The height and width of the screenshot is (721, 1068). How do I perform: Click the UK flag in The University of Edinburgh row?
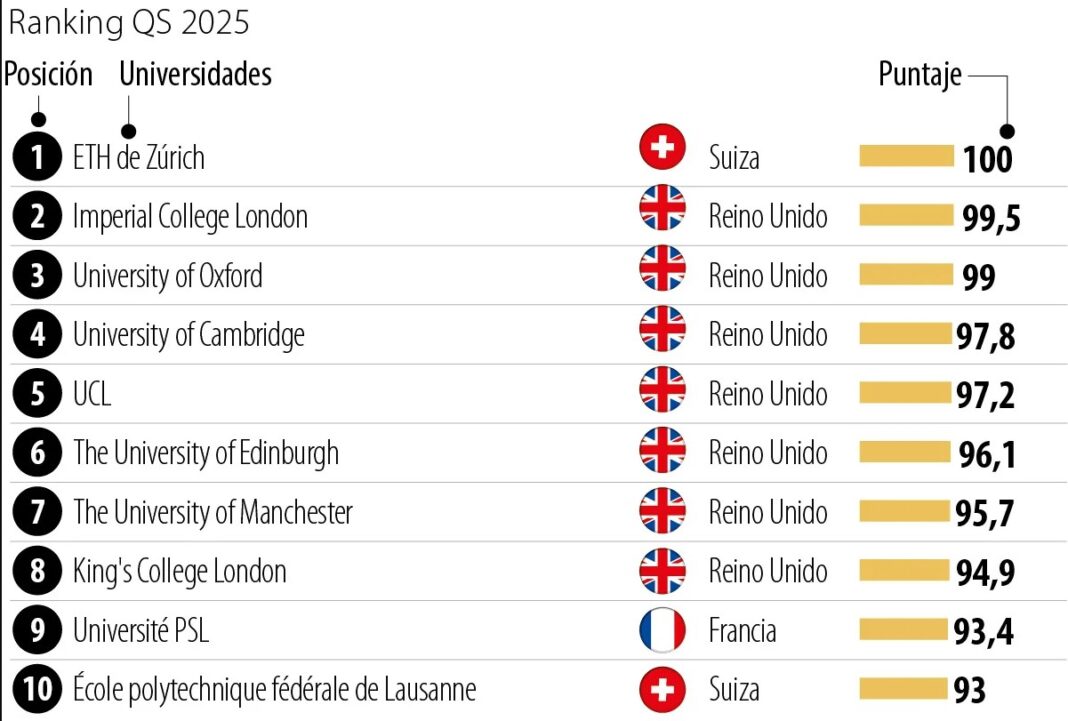tap(662, 451)
